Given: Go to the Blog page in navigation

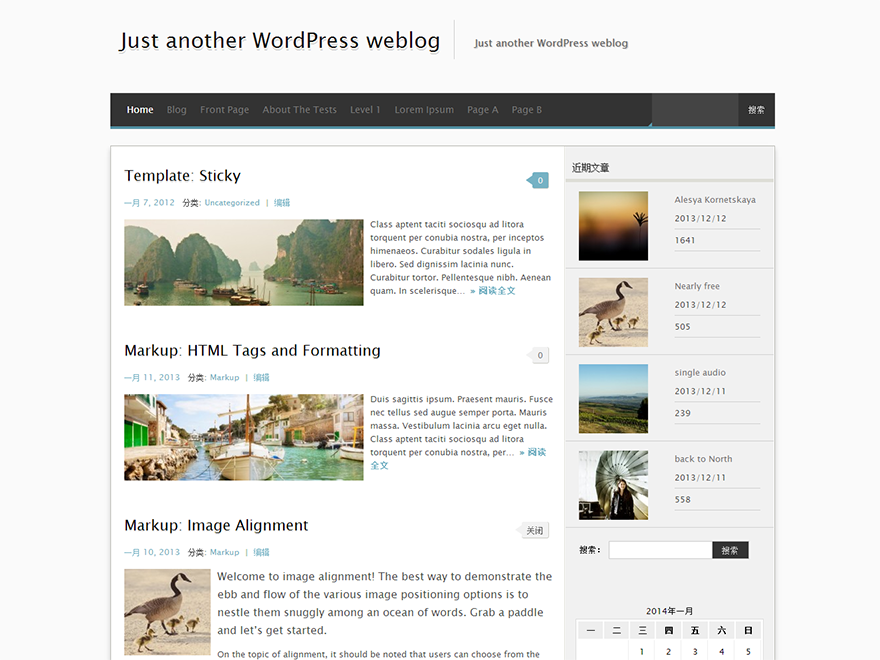Looking at the screenshot, I should click(177, 110).
